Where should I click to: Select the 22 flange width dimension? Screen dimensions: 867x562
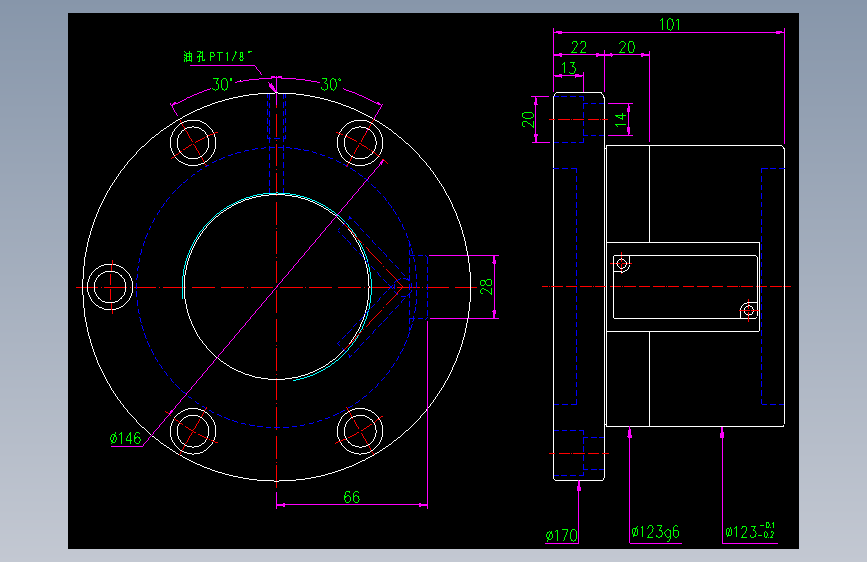pos(578,48)
